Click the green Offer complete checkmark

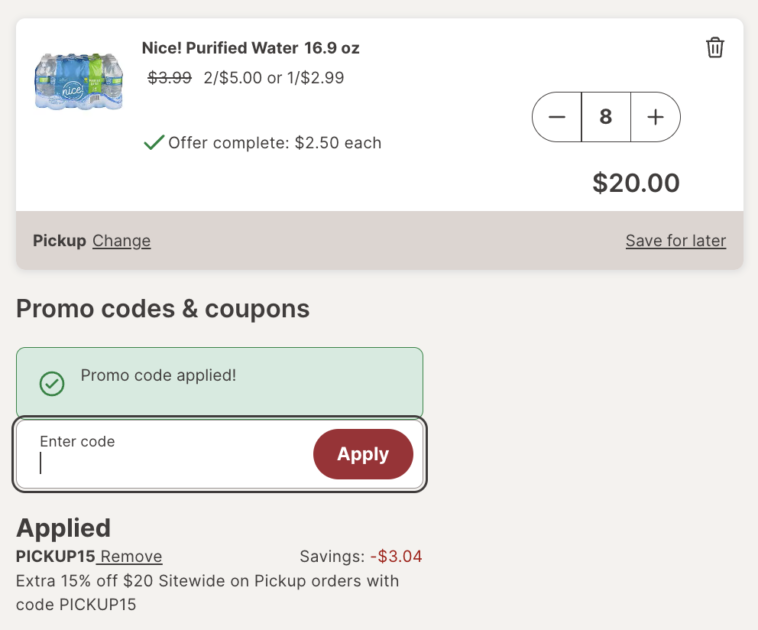click(154, 143)
